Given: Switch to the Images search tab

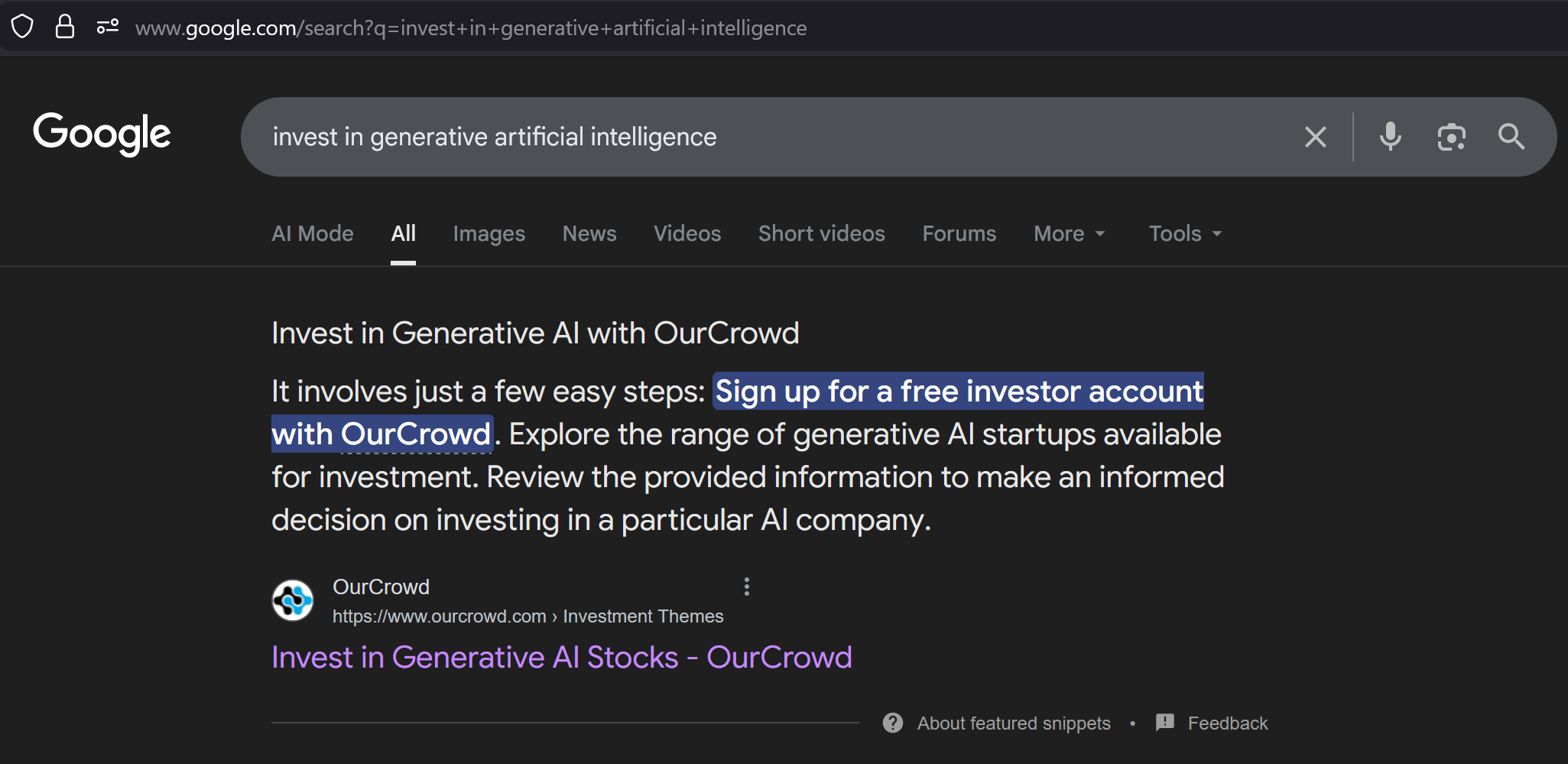Looking at the screenshot, I should tap(489, 233).
